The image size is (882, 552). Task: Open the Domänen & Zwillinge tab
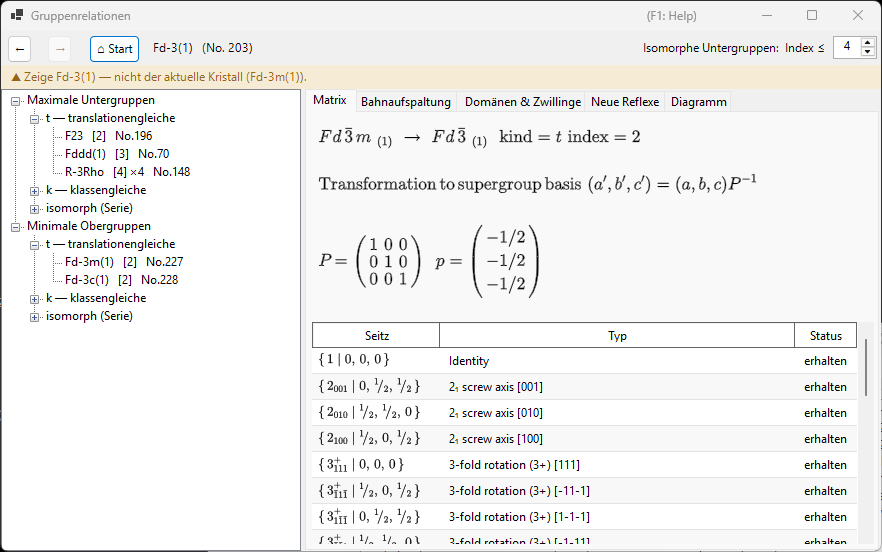point(523,102)
